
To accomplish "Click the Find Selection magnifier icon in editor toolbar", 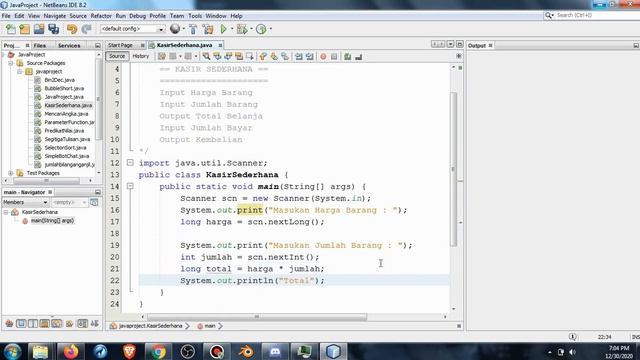I will coord(207,56).
